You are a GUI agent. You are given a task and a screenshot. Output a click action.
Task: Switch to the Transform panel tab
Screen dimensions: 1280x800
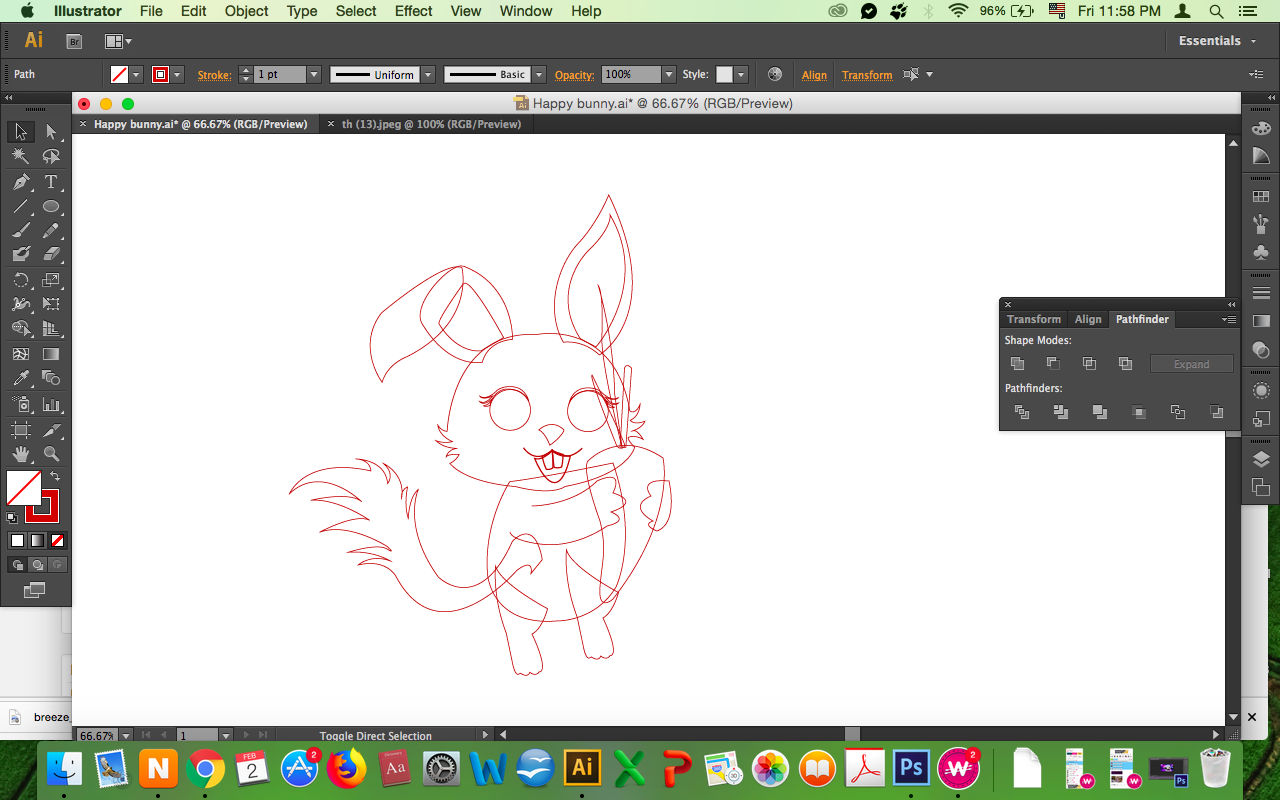pyautogui.click(x=1034, y=319)
